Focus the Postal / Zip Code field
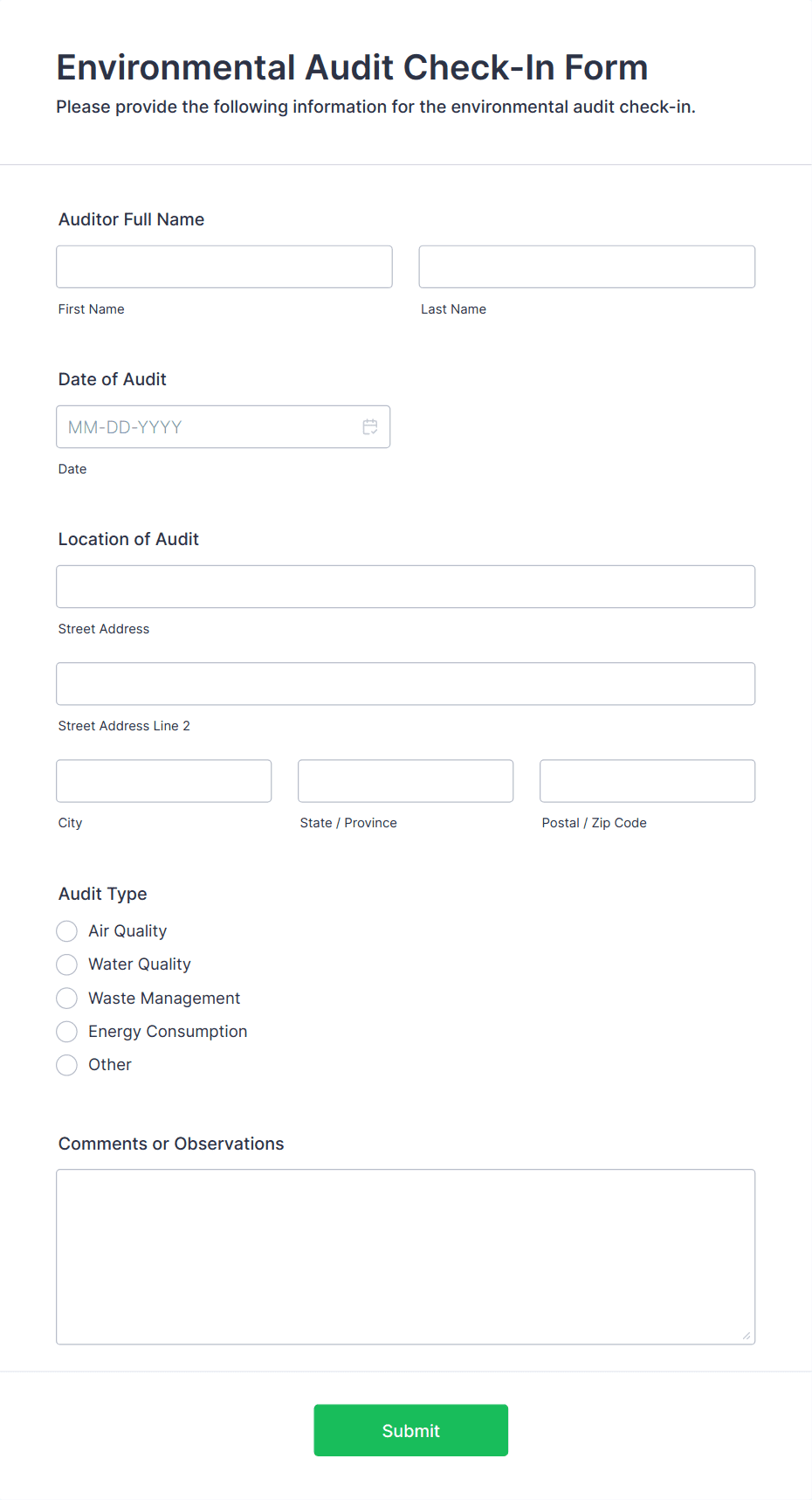The image size is (812, 1500). (x=648, y=781)
